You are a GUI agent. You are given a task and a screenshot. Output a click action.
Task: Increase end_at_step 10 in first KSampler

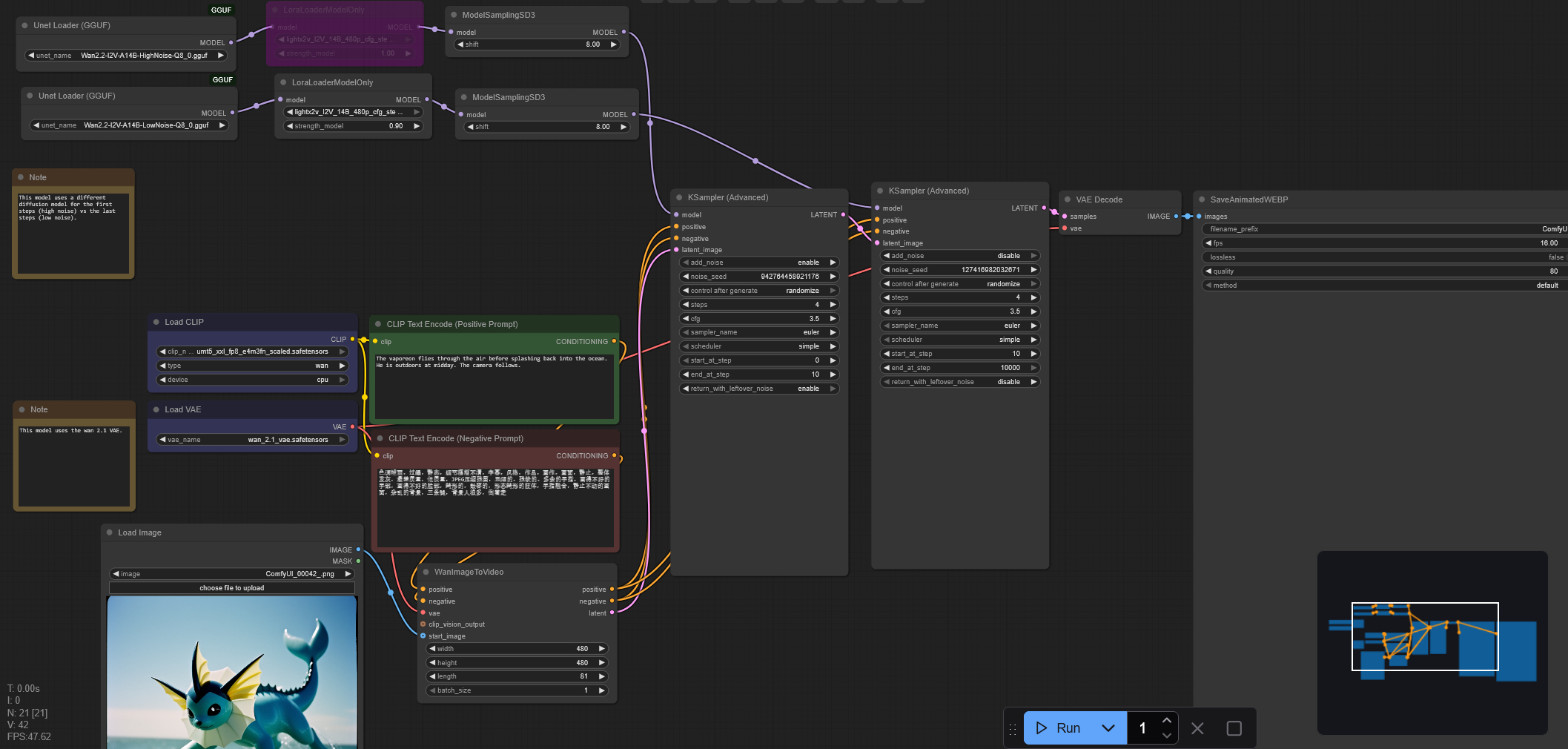833,374
